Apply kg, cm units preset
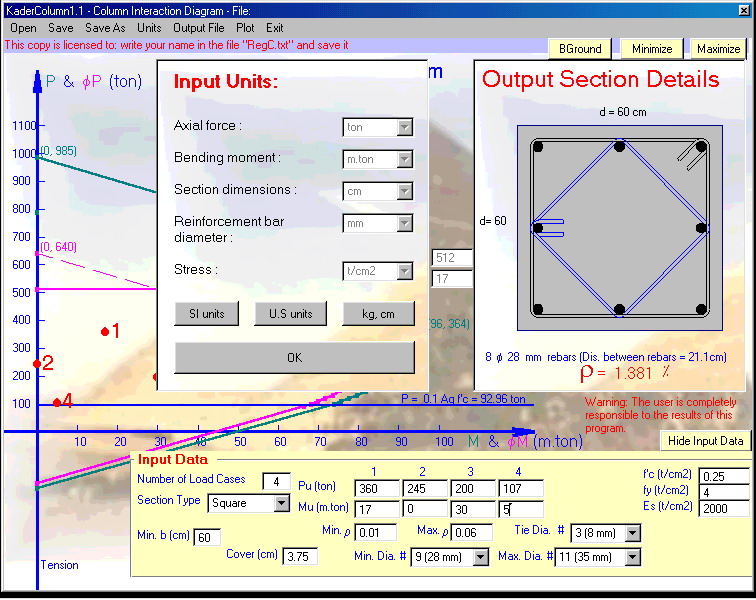 pos(378,314)
